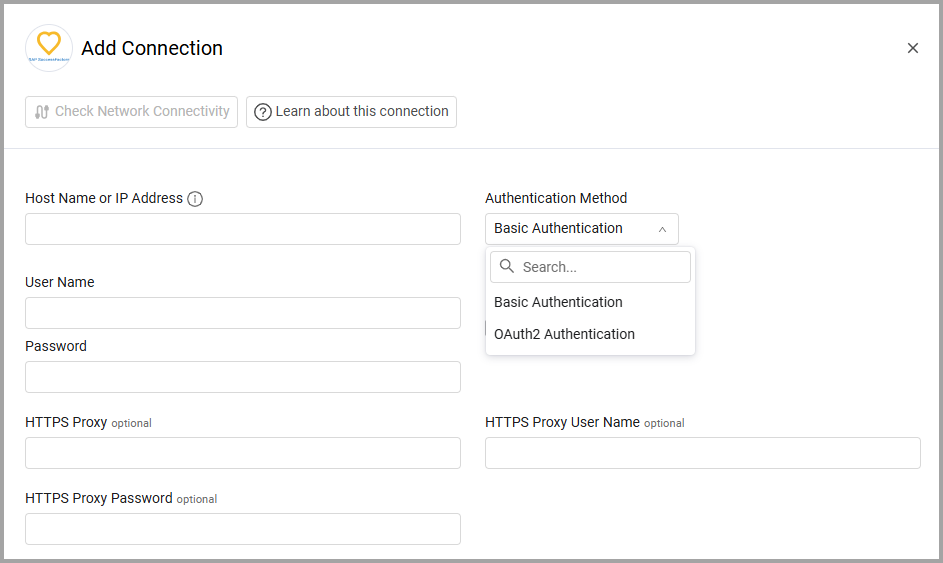943x563 pixels.
Task: Select Basic Authentication from the list
Action: pos(558,302)
